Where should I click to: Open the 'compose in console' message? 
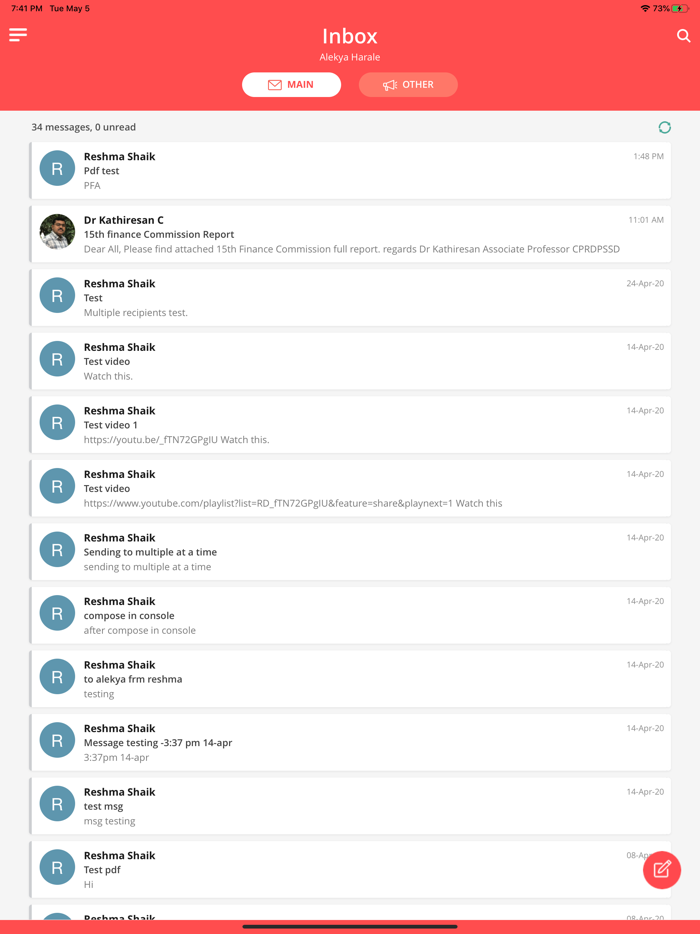tap(350, 615)
